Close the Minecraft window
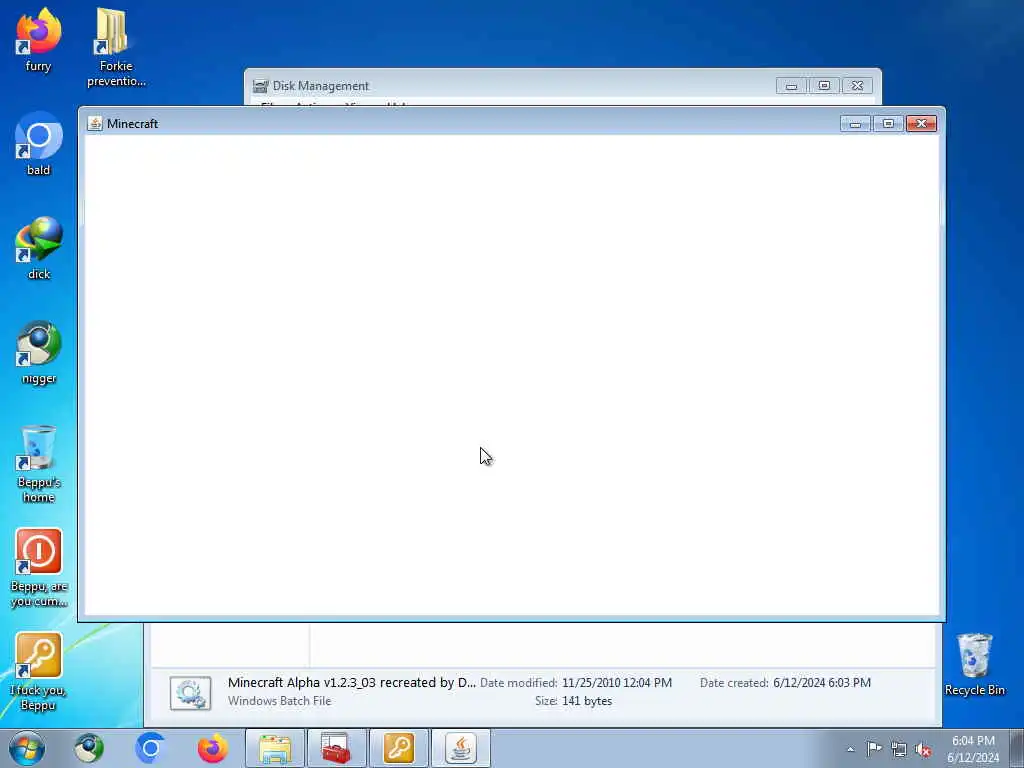This screenshot has height=768, width=1024. pyautogui.click(x=921, y=123)
